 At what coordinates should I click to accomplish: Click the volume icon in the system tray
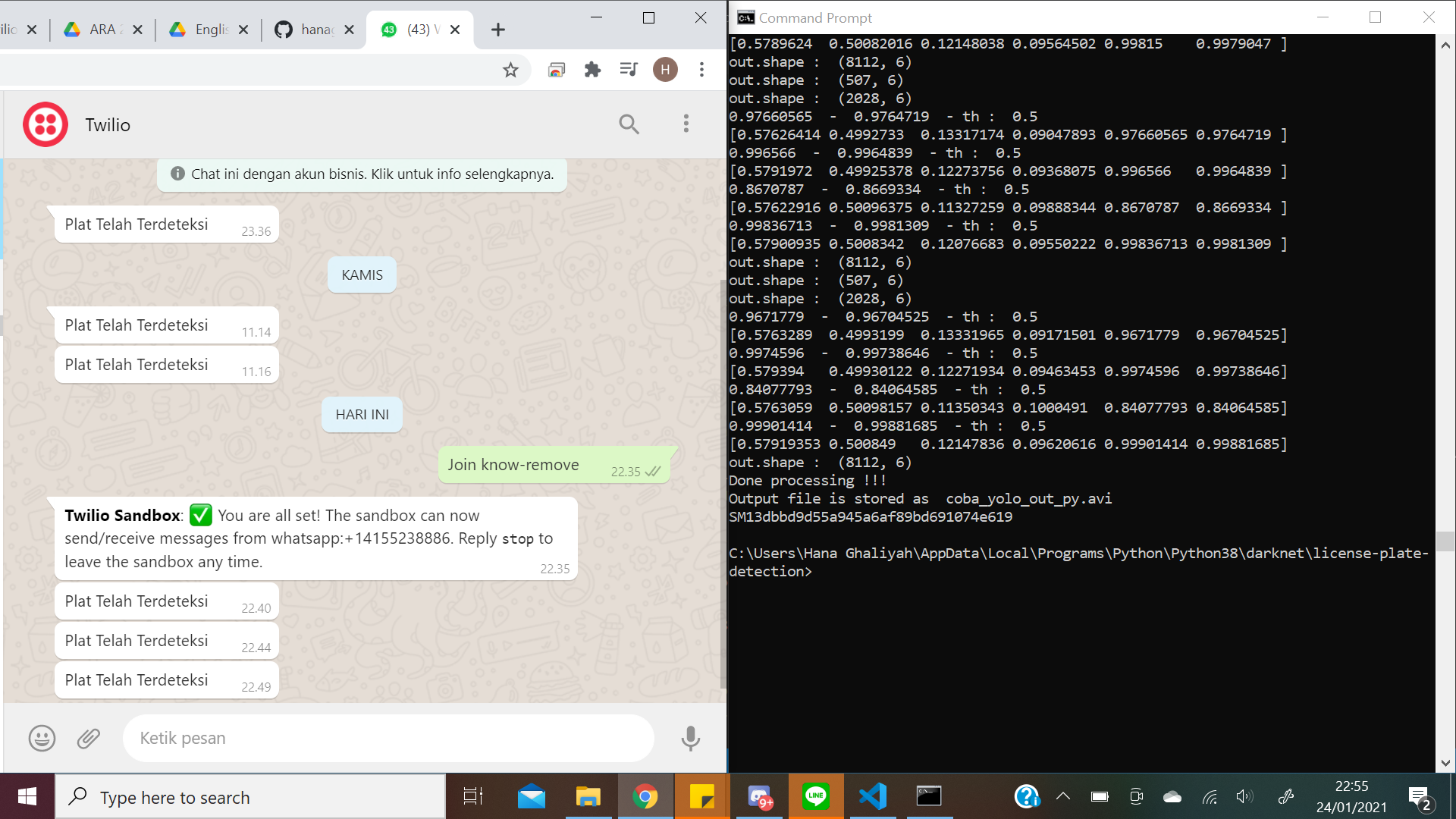[1244, 796]
